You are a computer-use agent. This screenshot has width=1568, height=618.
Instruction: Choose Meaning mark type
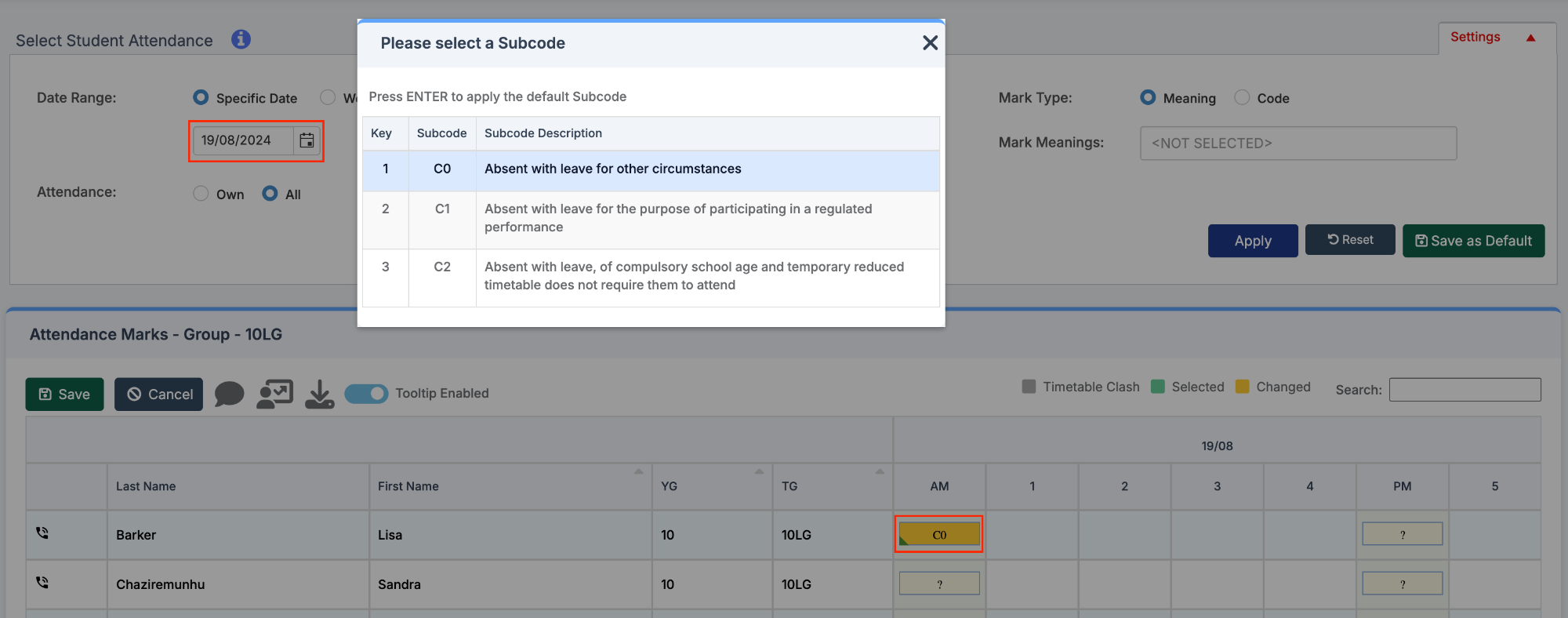click(x=1148, y=97)
